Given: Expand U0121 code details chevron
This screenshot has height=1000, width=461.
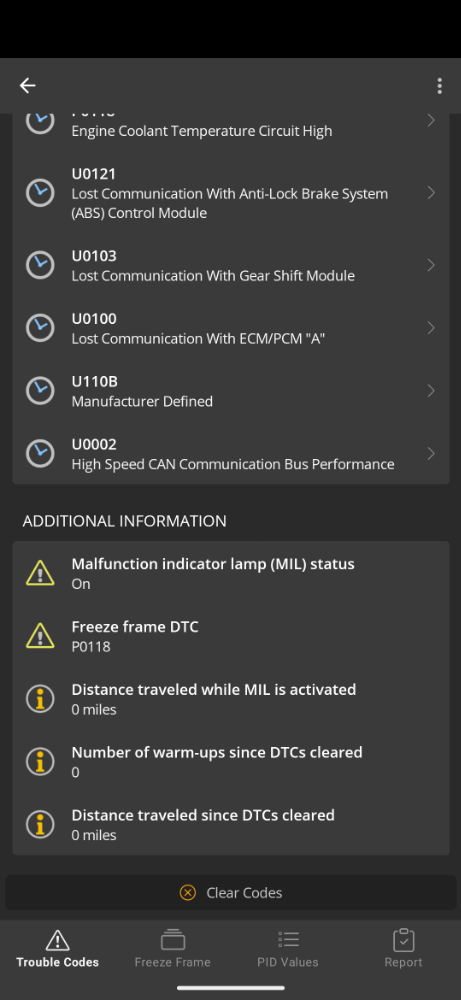Looking at the screenshot, I should (431, 193).
